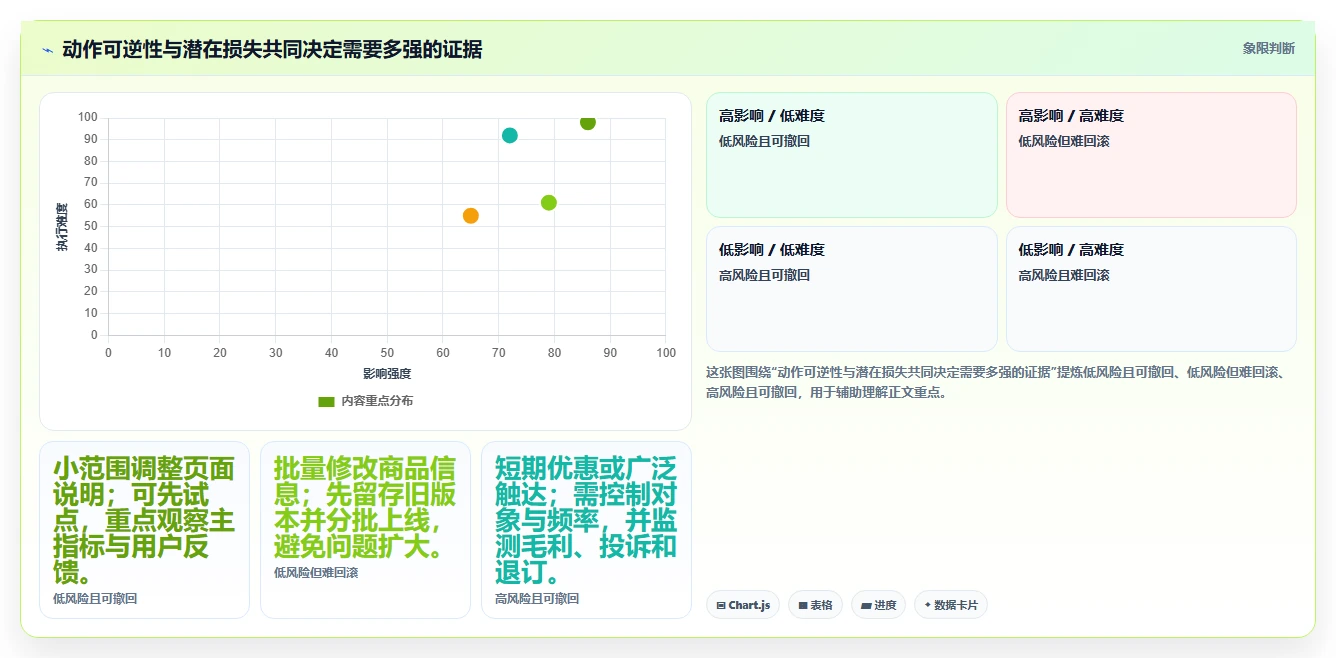This screenshot has height=658, width=1336.
Task: Click 低风险且可撤回 in the green quadrant card
Action: pos(764,141)
